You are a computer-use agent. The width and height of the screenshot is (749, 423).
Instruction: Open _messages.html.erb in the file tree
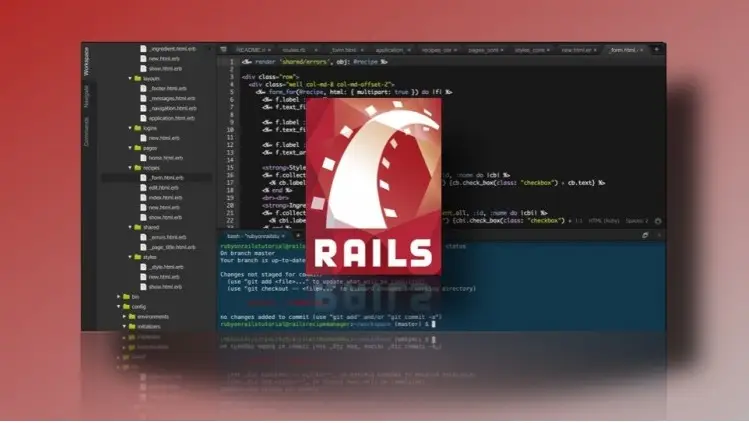pyautogui.click(x=172, y=98)
